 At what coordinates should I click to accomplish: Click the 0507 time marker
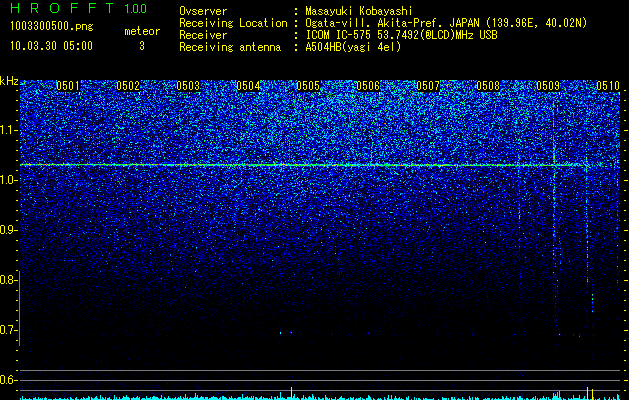tap(428, 86)
